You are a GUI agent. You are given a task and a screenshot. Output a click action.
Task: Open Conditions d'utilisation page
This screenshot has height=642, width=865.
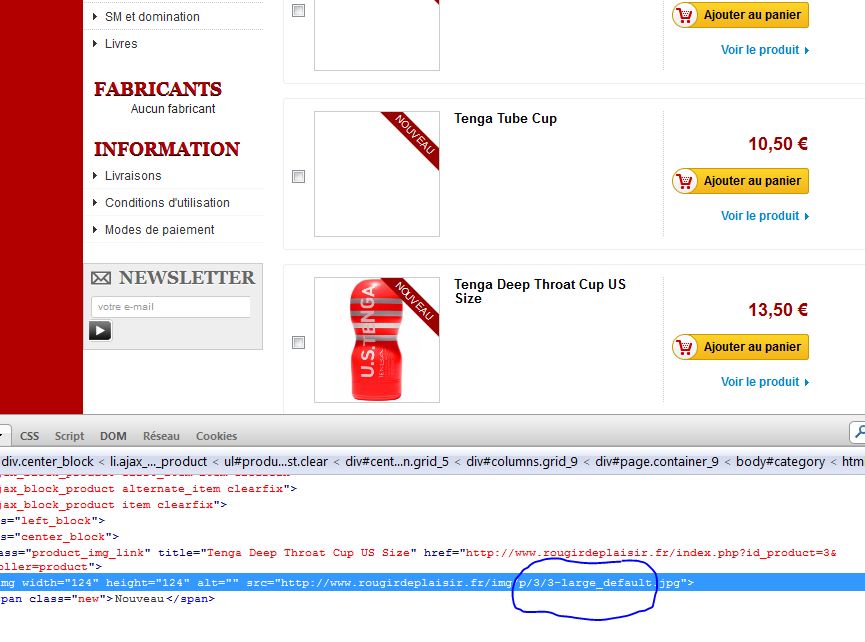pyautogui.click(x=167, y=202)
